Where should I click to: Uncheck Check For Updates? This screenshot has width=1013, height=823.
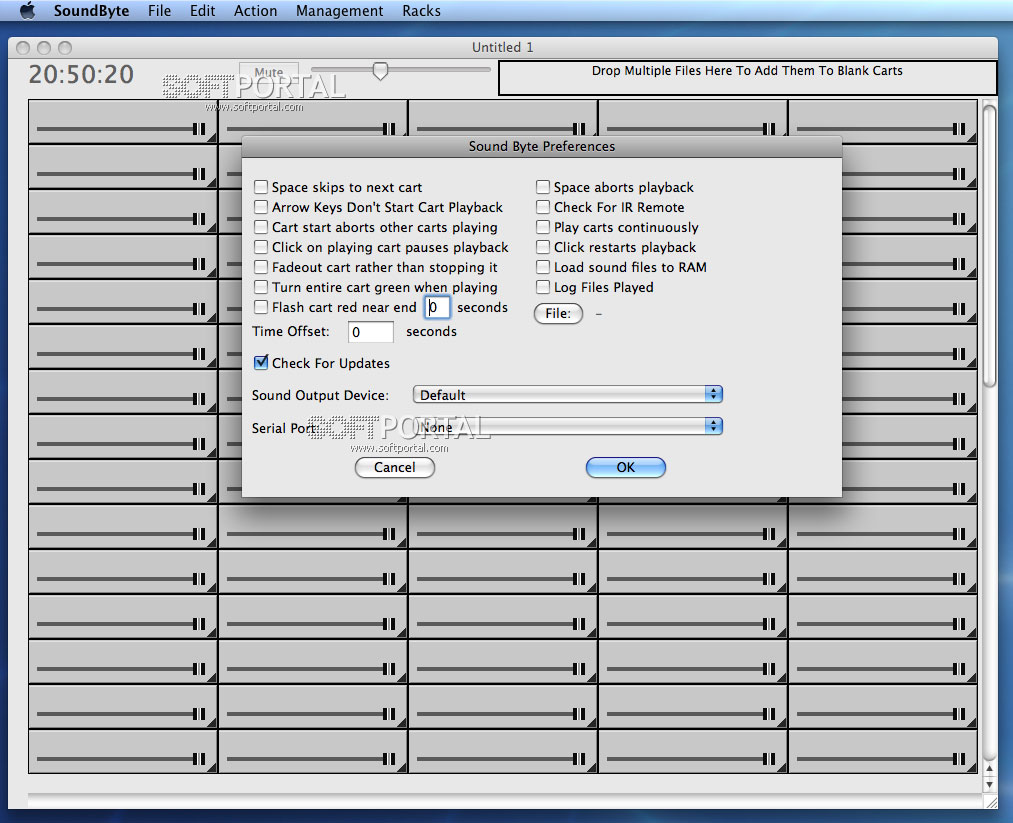tap(261, 363)
